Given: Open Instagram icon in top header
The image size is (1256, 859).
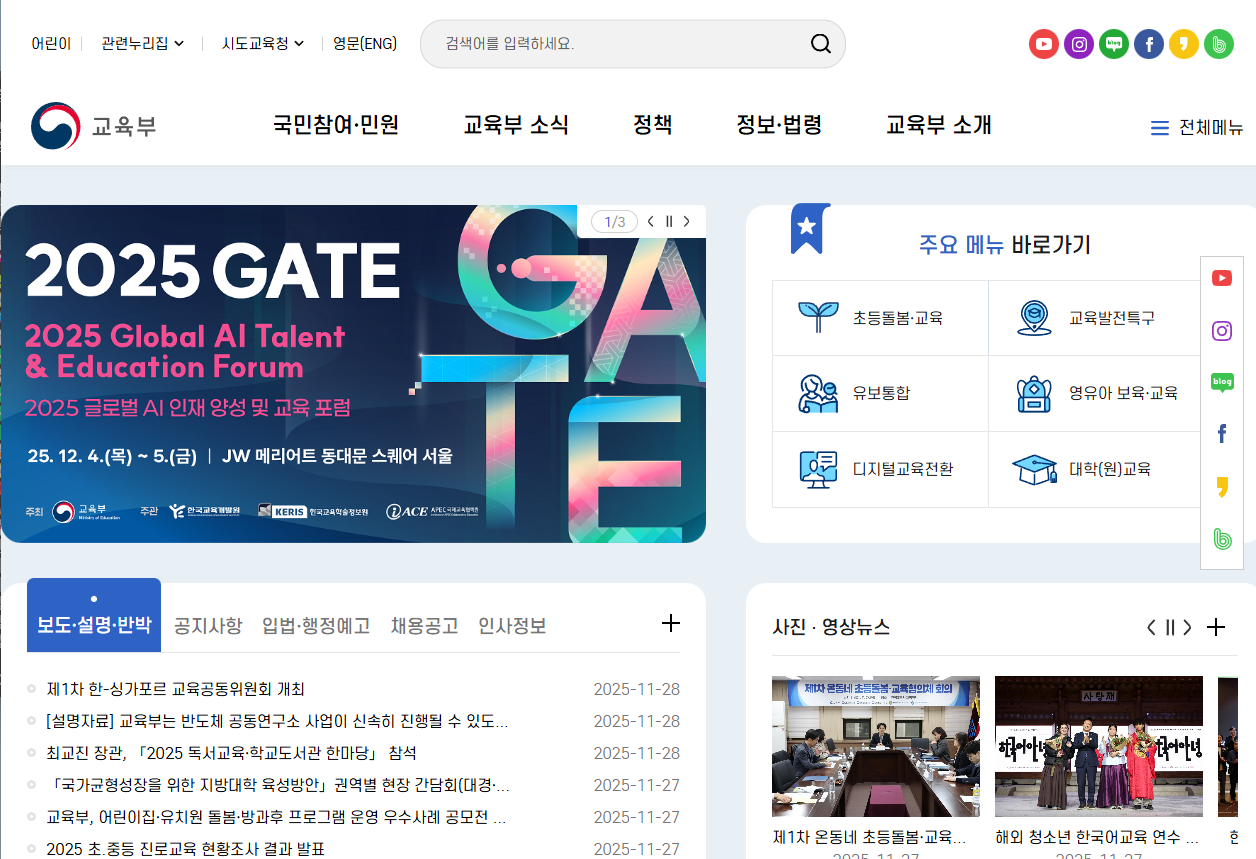Looking at the screenshot, I should [x=1079, y=44].
